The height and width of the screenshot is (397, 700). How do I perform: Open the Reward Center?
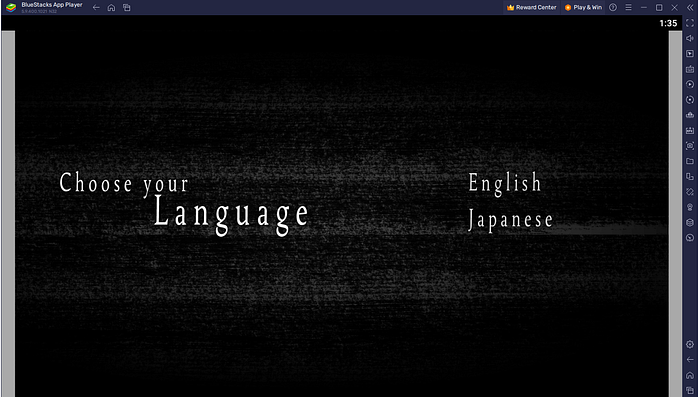(x=532, y=8)
